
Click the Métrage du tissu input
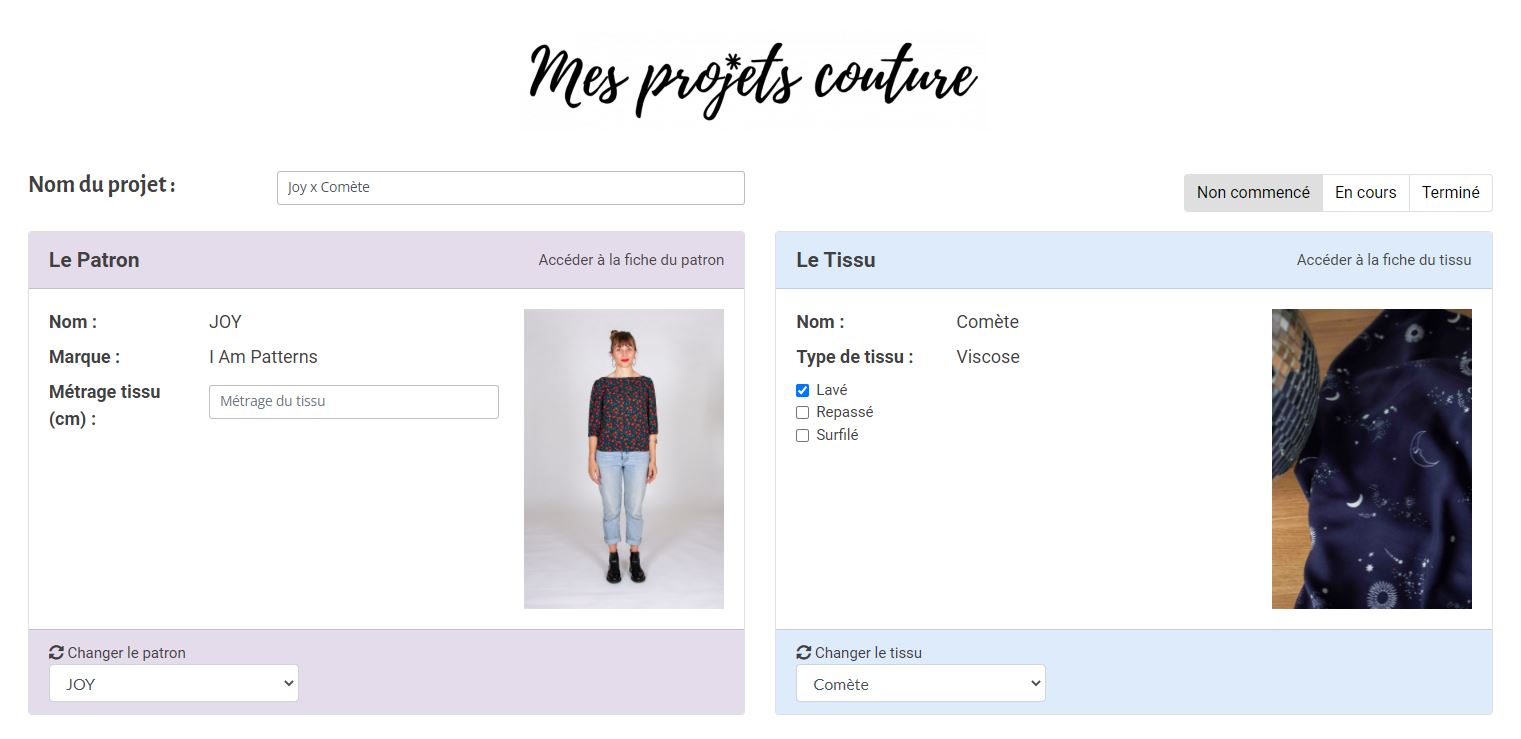click(x=354, y=402)
